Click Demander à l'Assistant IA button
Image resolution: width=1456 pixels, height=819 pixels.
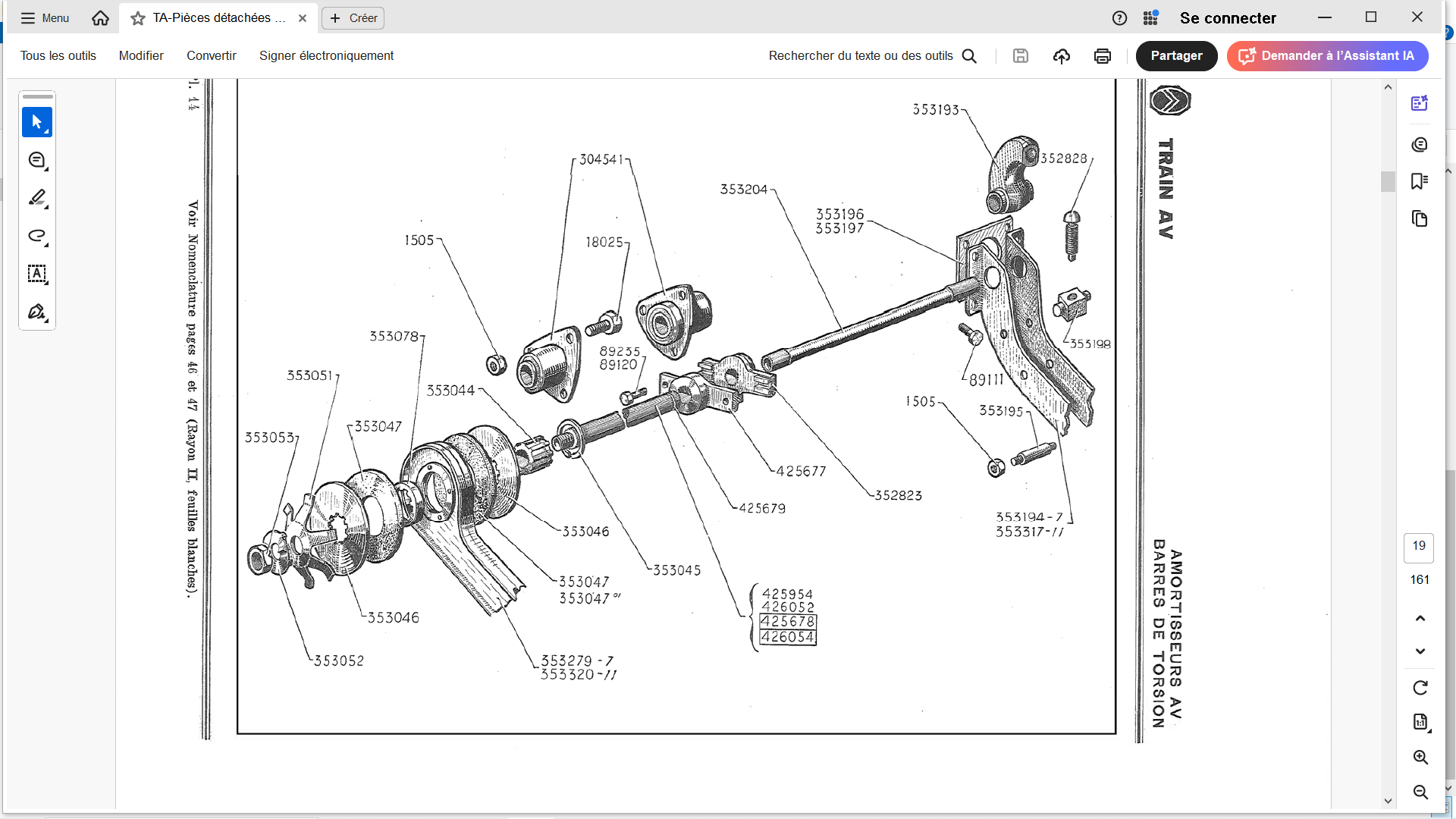[1326, 56]
